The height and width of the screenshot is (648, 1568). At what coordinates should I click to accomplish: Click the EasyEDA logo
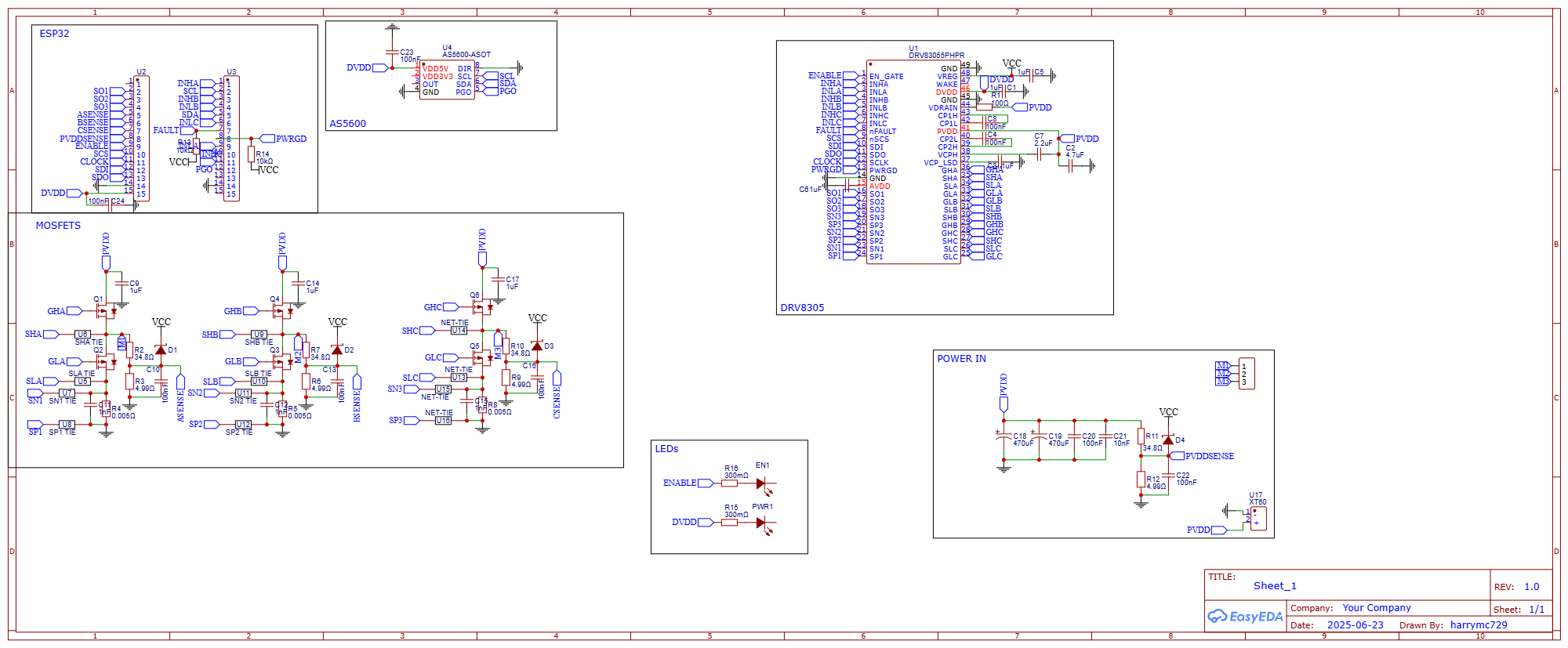coord(1245,617)
